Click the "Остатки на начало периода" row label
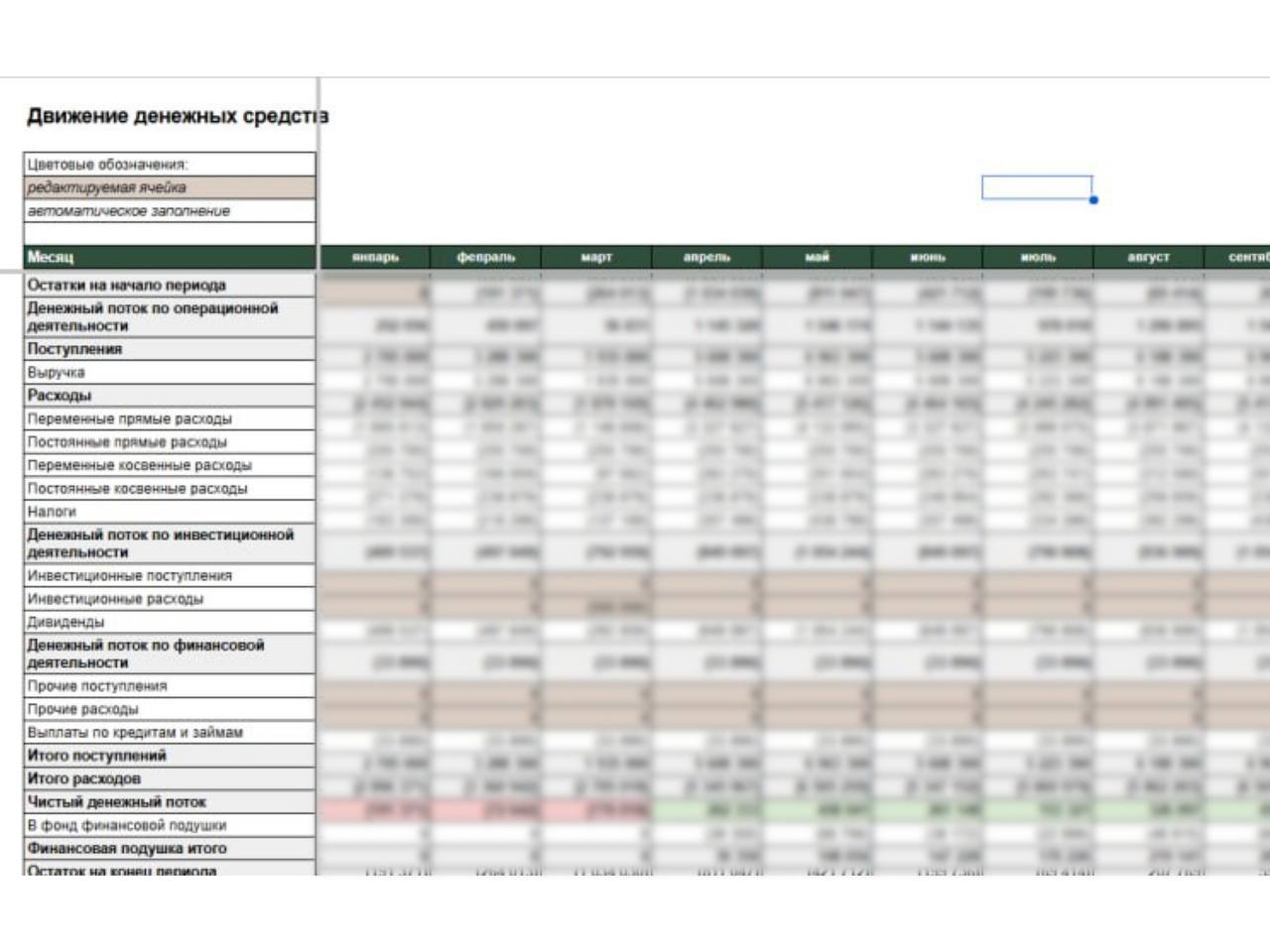 point(170,286)
